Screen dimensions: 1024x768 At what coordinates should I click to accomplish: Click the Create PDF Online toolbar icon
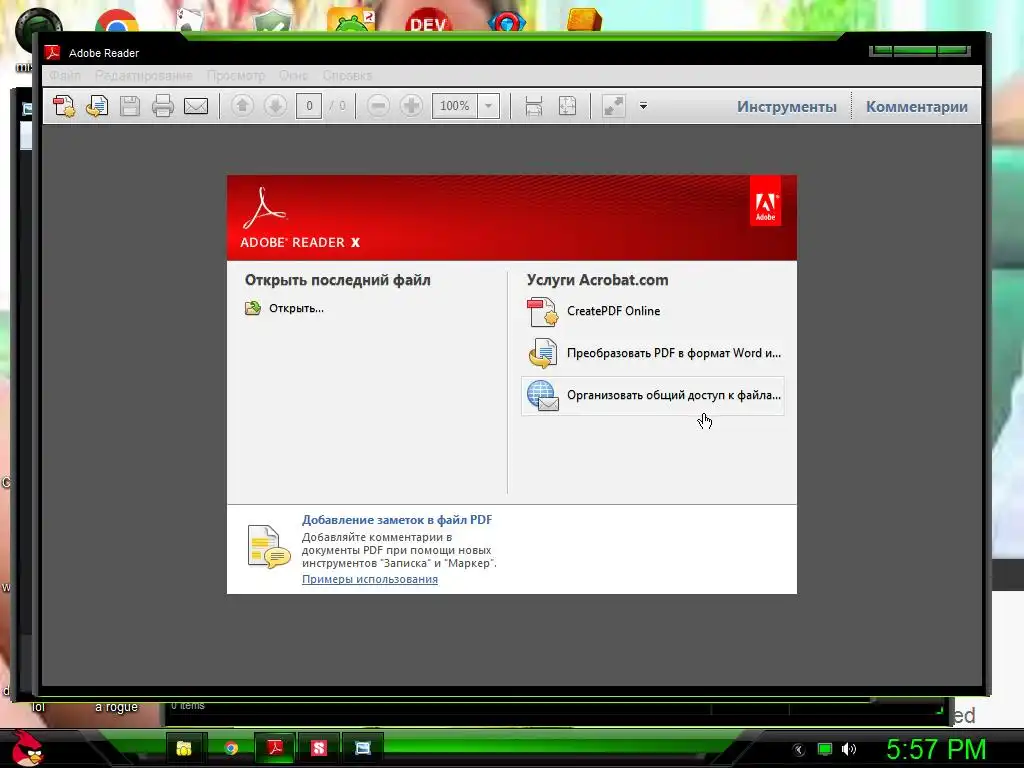coord(64,106)
